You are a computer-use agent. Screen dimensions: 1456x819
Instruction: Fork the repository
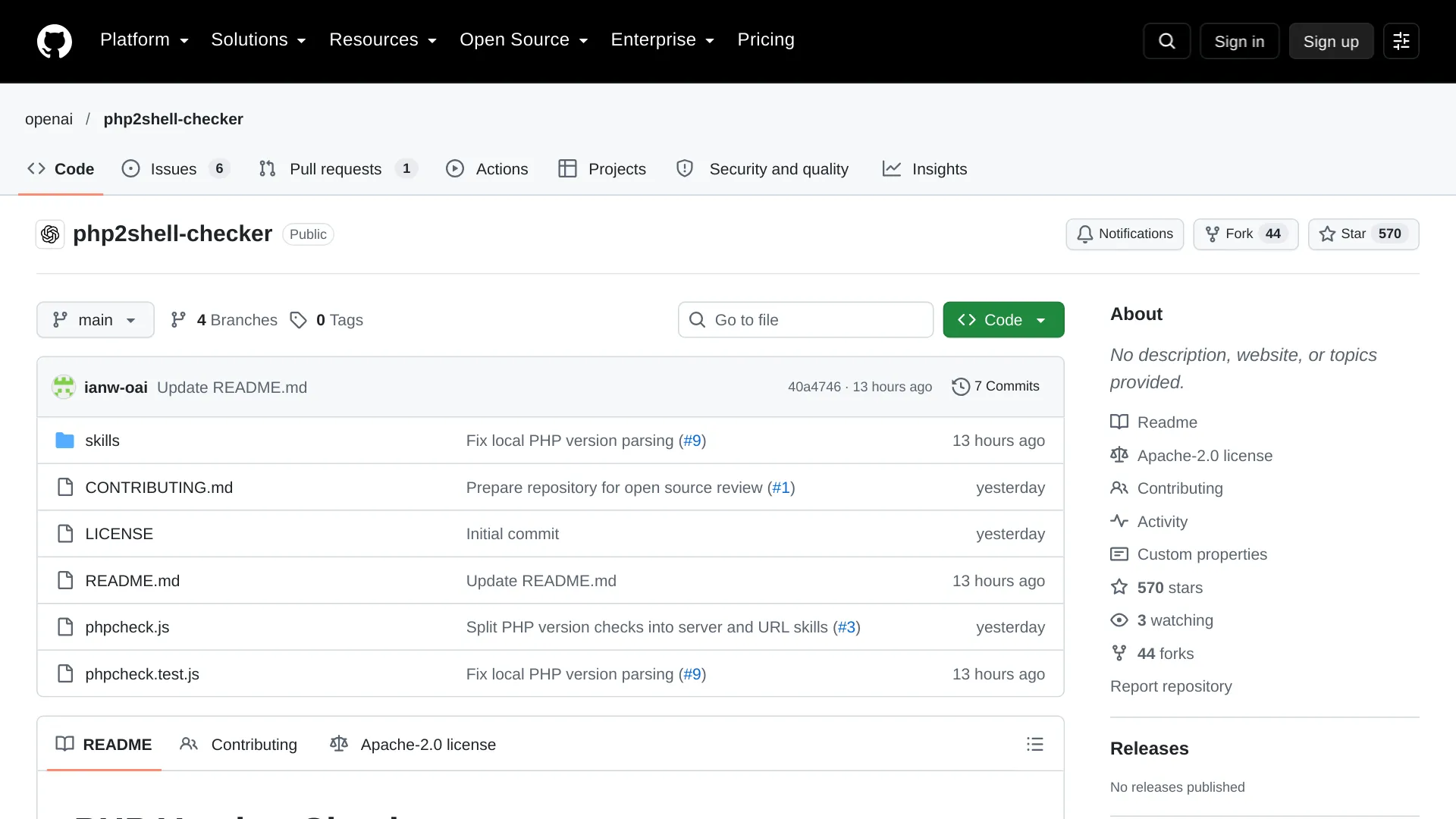point(1245,234)
